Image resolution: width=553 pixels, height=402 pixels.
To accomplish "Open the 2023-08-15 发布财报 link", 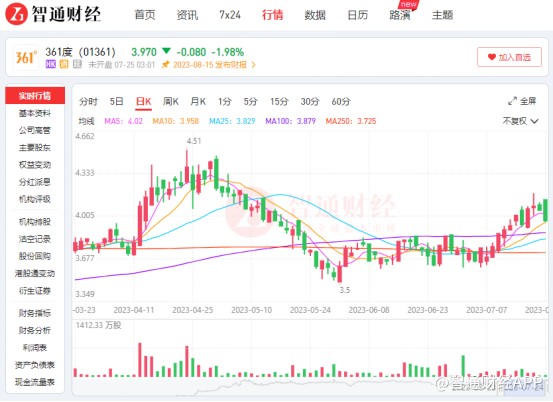I will click(210, 65).
